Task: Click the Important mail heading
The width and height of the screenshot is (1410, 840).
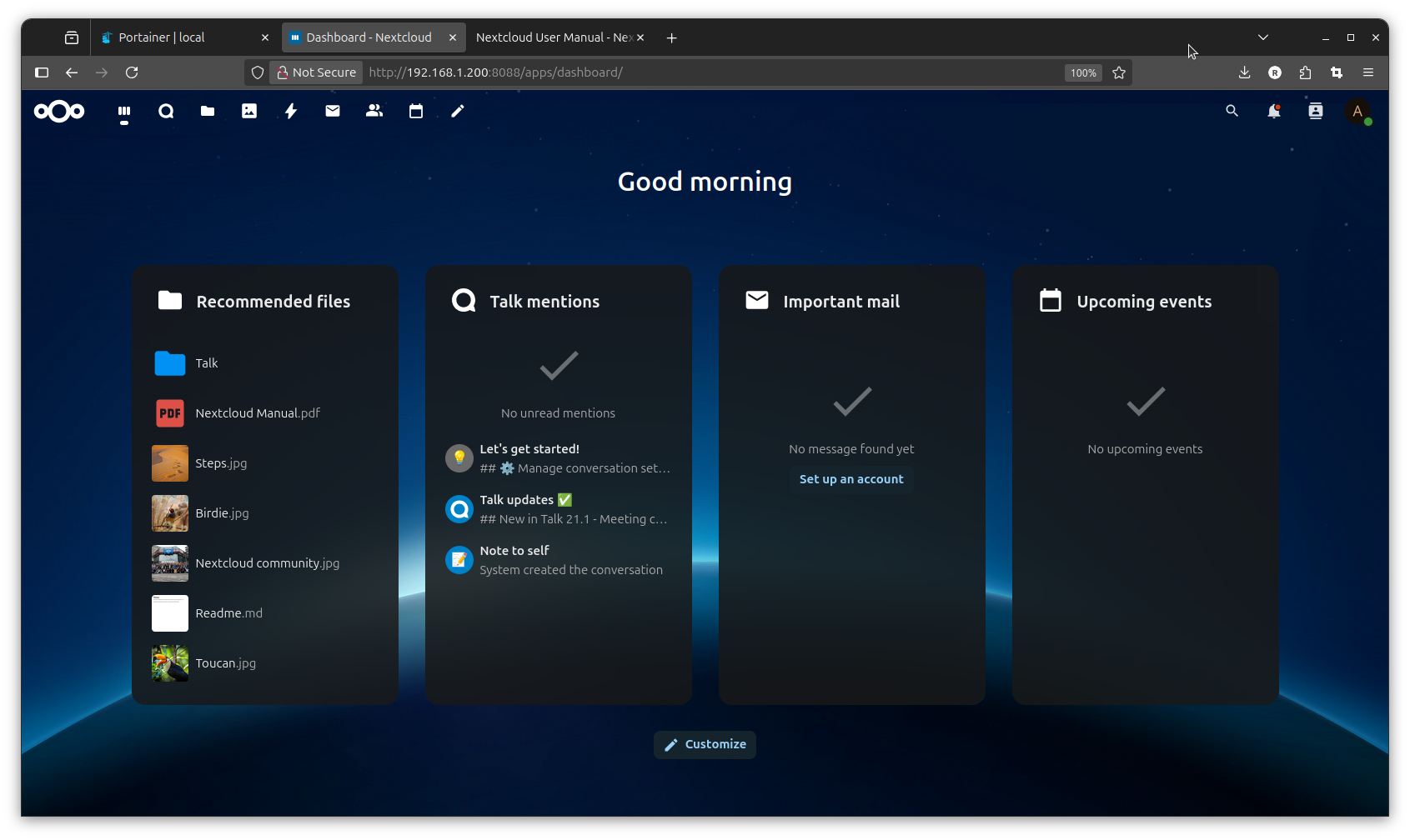Action: [841, 302]
